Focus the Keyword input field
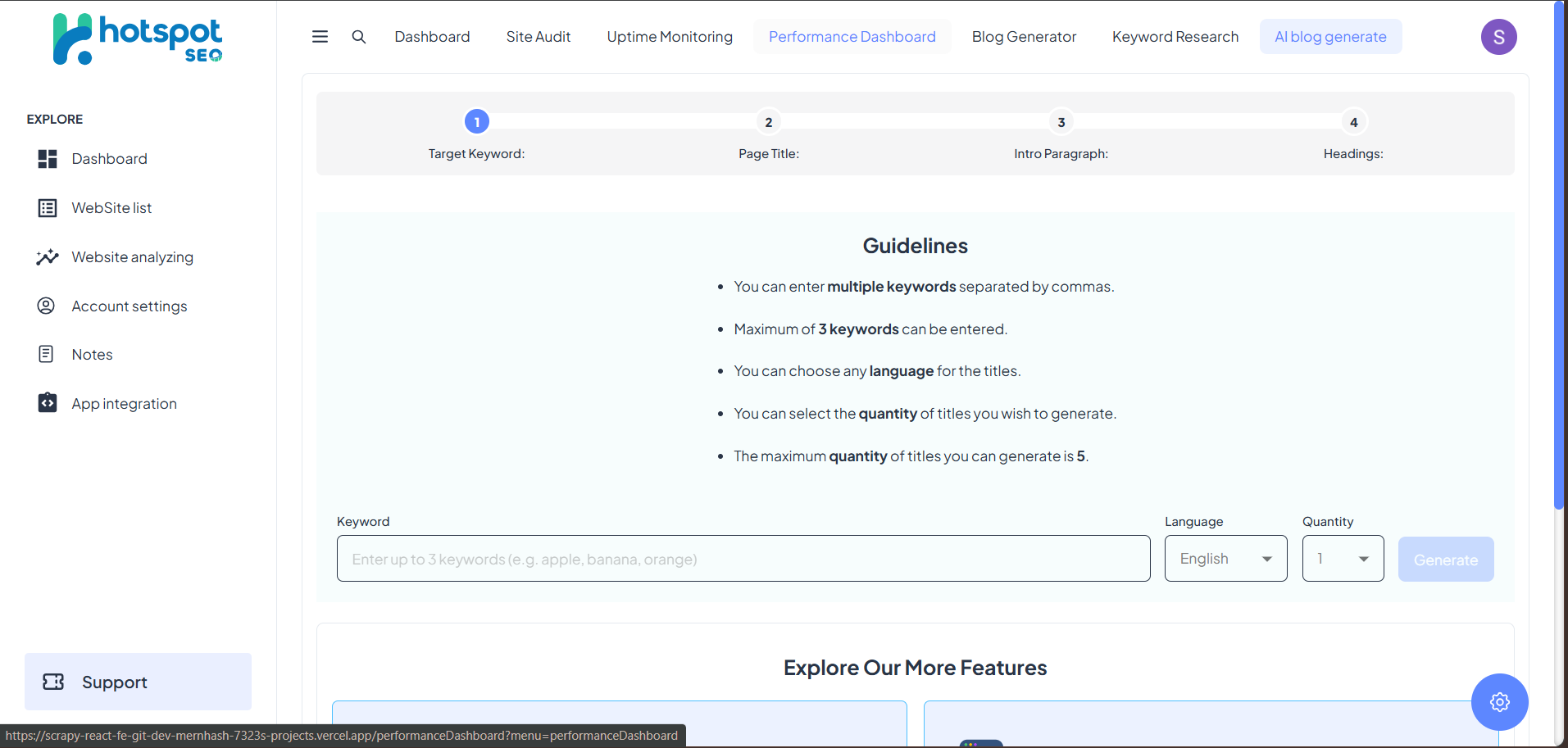Image resolution: width=1568 pixels, height=748 pixels. pyautogui.click(x=743, y=559)
